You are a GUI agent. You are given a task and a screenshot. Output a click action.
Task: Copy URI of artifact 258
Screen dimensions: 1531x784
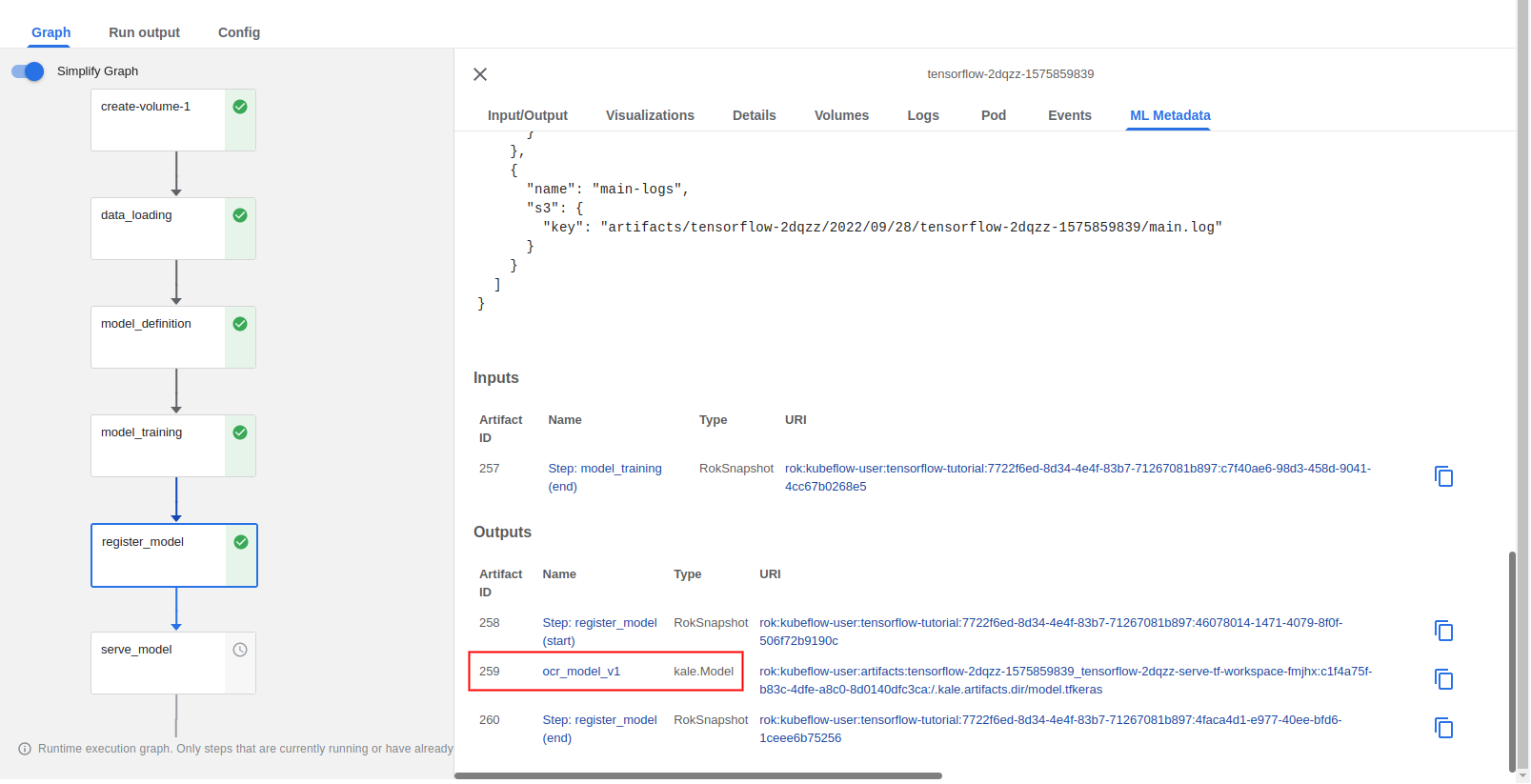(x=1443, y=631)
